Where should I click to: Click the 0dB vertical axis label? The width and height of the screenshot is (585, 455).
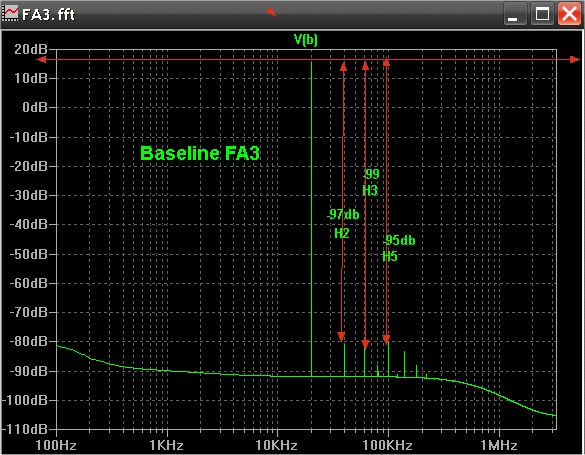tap(35, 107)
